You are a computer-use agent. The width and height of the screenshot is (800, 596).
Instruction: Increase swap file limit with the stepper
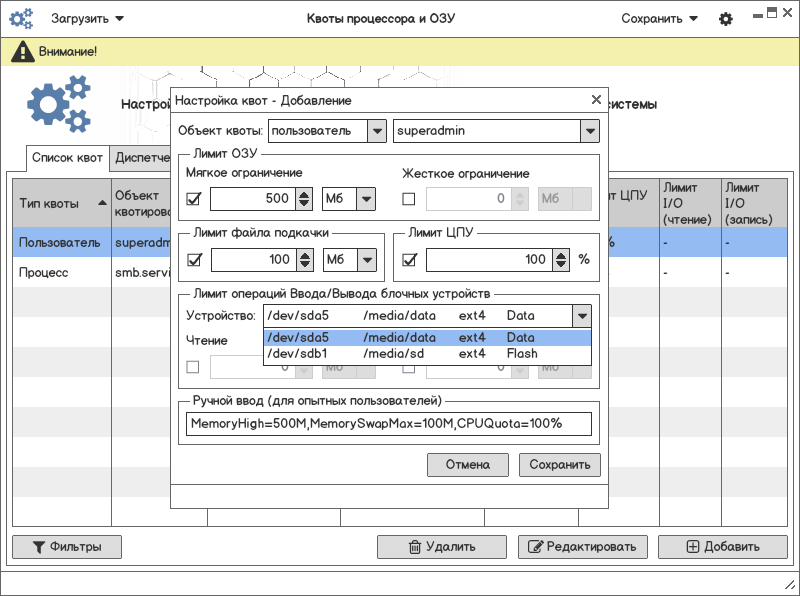point(305,255)
